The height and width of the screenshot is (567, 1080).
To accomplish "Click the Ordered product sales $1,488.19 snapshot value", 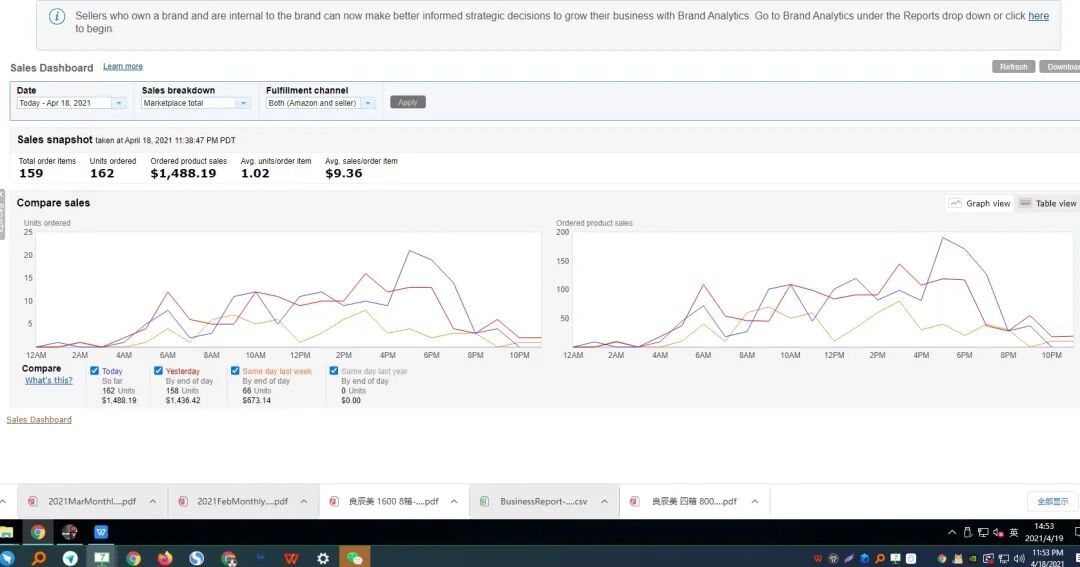I will [x=183, y=174].
